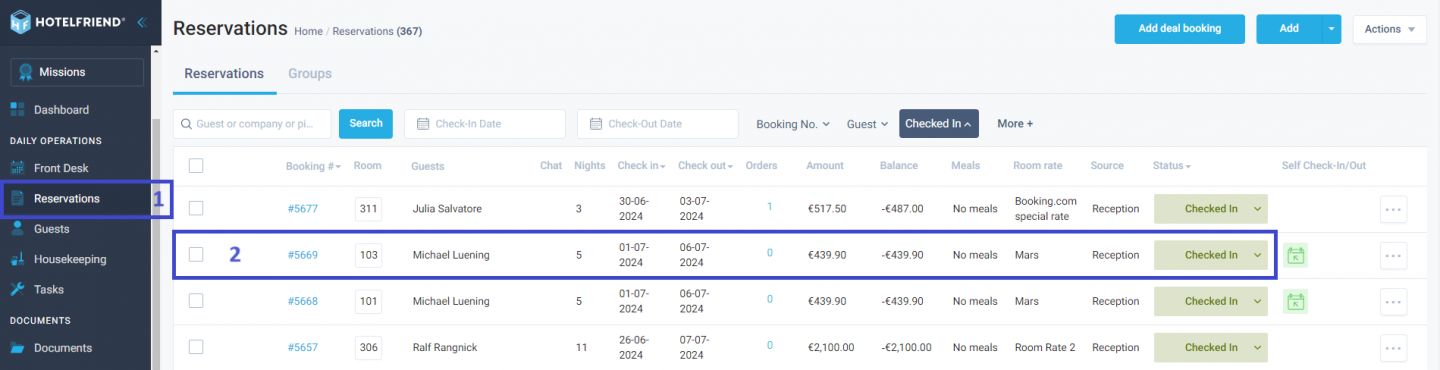This screenshot has width=1440, height=370.
Task: Click Home in breadcrumb
Action: (x=308, y=31)
